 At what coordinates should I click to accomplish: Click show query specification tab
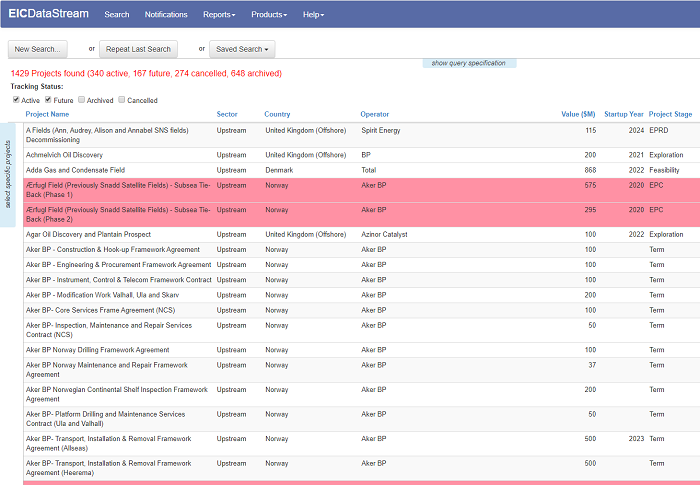pos(469,63)
